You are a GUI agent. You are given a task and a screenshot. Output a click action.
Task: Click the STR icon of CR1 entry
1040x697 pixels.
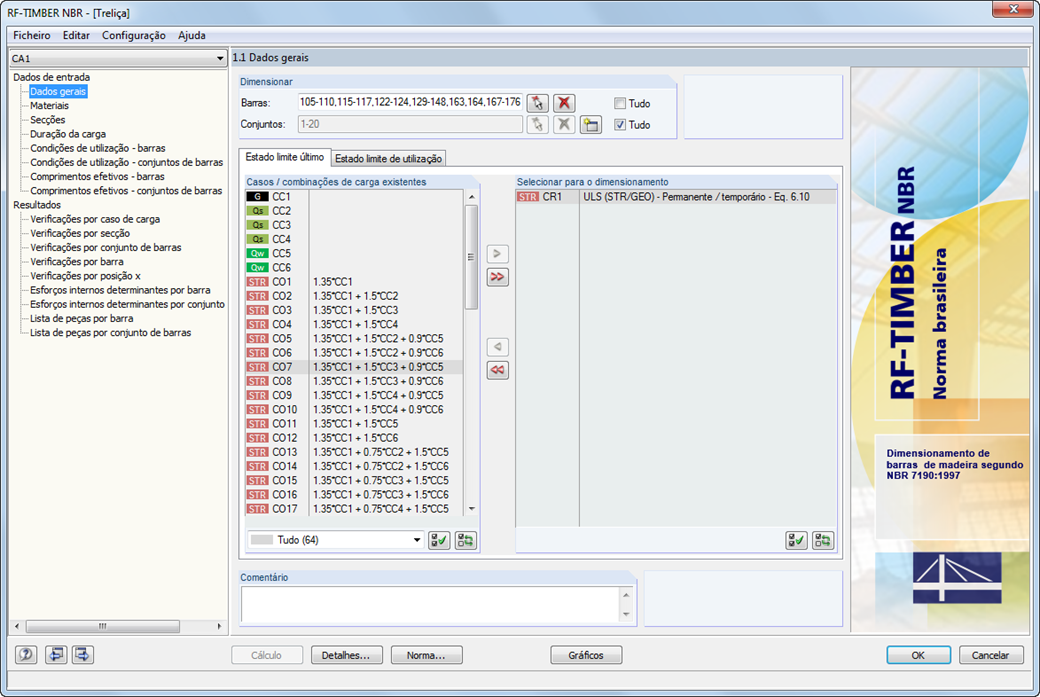click(x=528, y=197)
